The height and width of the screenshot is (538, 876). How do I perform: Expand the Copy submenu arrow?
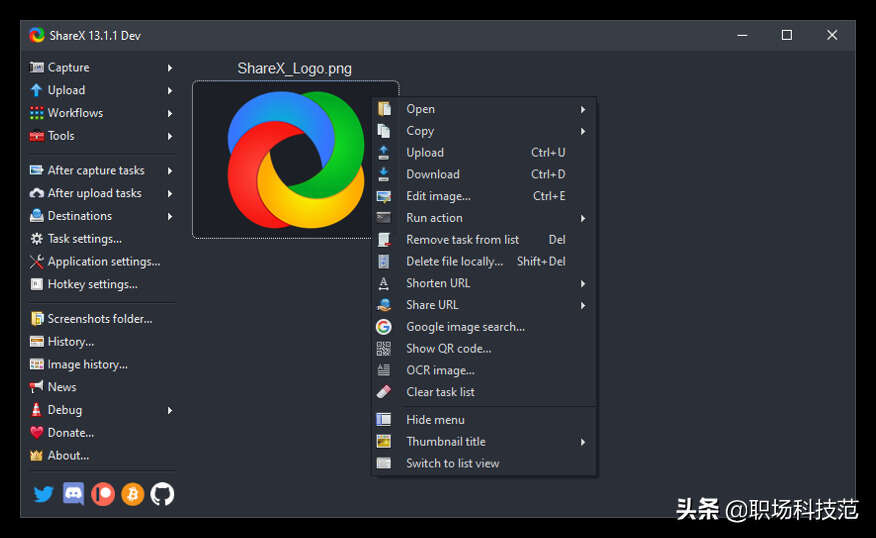[x=583, y=131]
